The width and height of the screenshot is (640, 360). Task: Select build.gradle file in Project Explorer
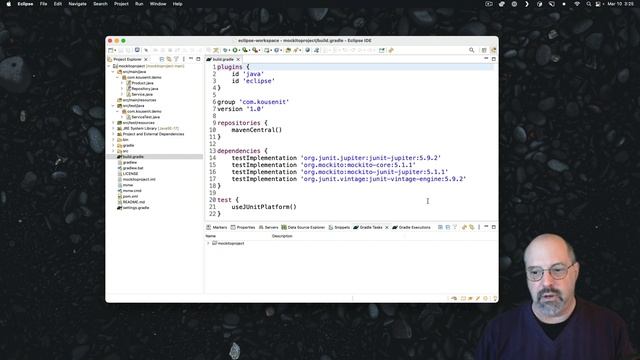(x=133, y=157)
